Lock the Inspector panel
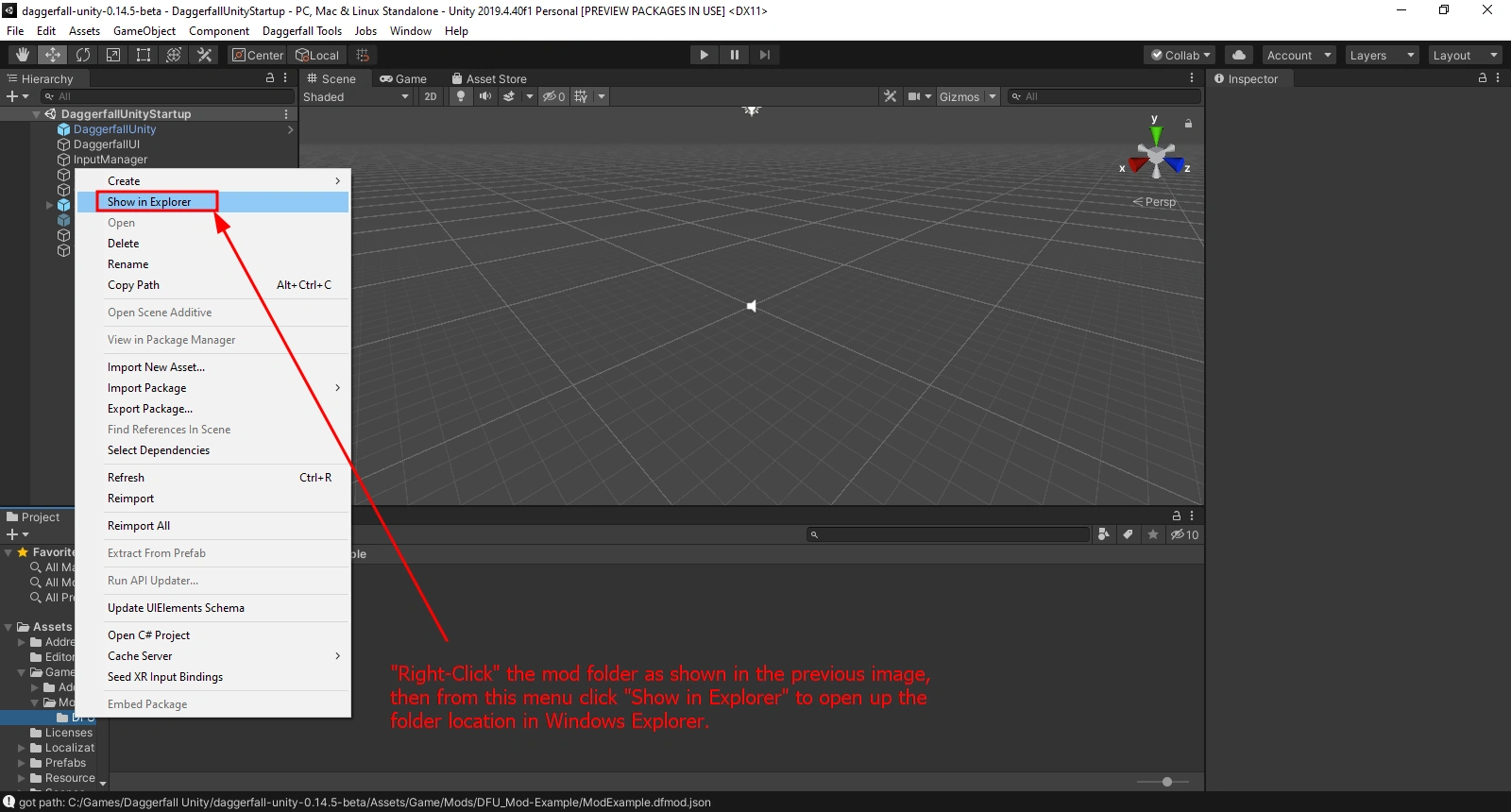Viewport: 1511px width, 812px height. click(1483, 78)
